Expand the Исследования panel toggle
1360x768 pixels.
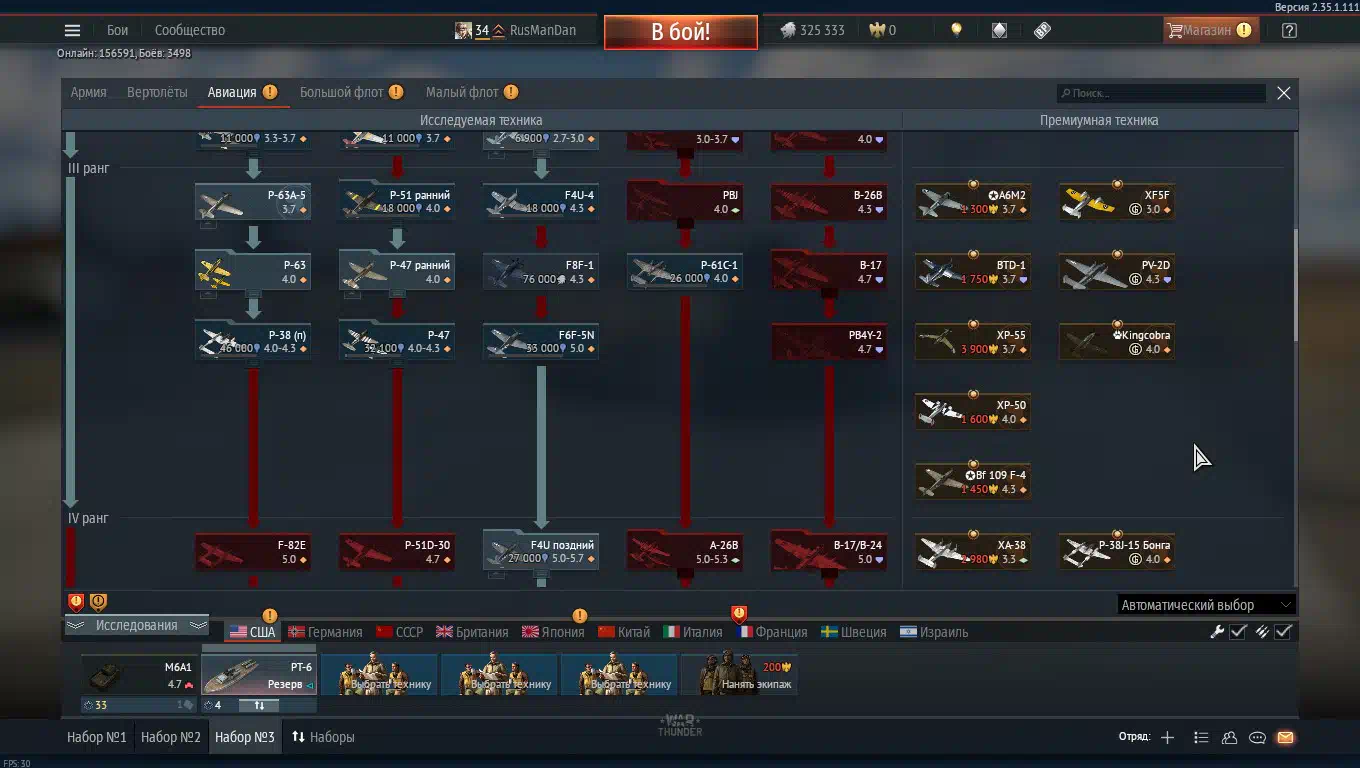coord(136,626)
